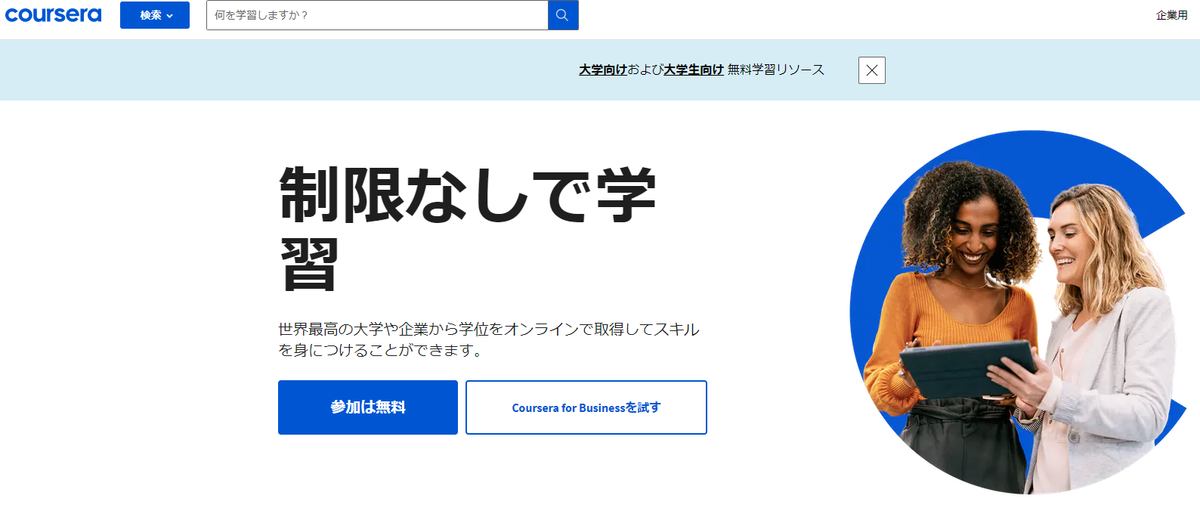
Task: Click the 世界最高の大学や企業 description text
Action: 488,340
